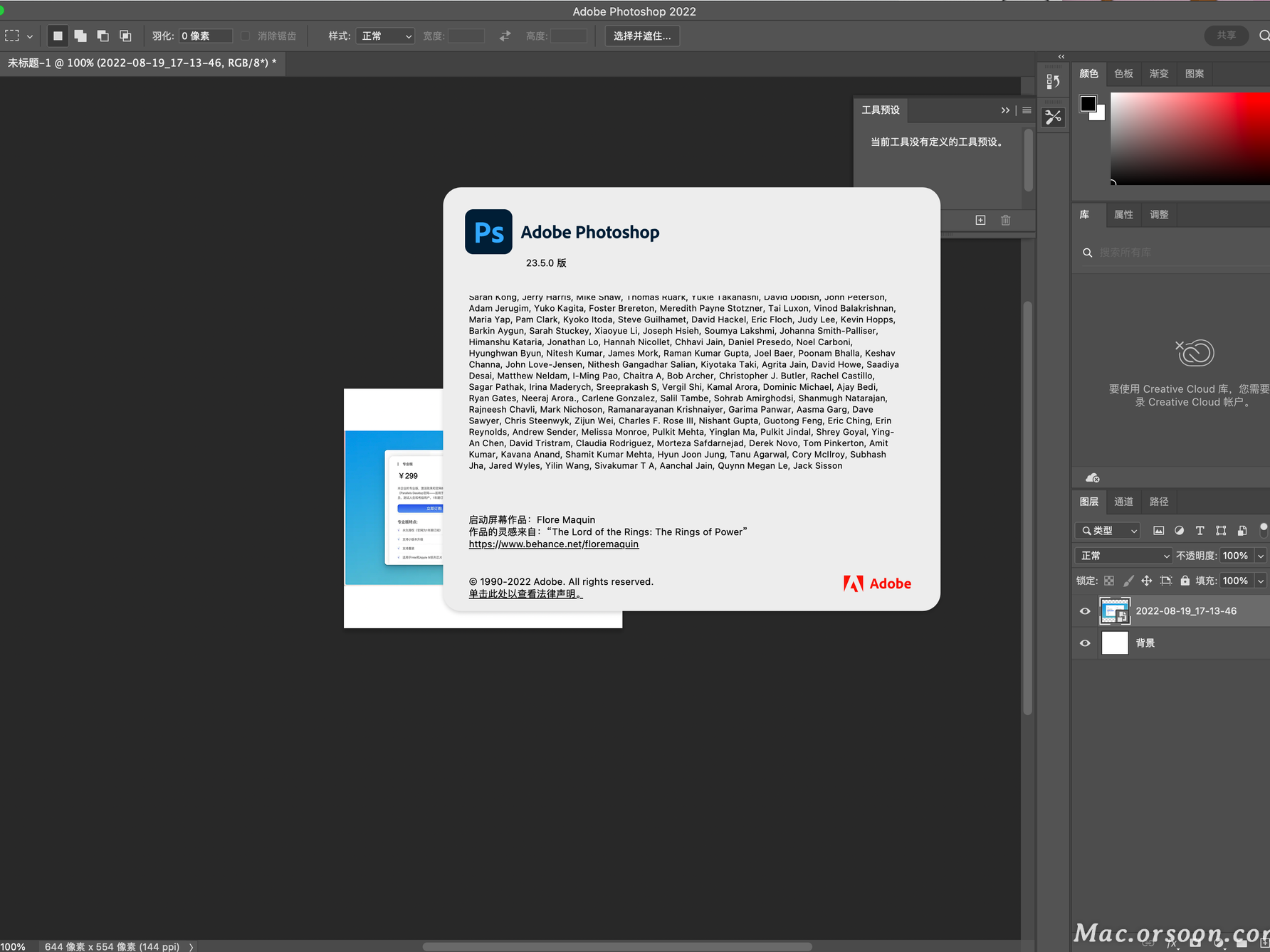The image size is (1270, 952).
Task: Open the blend mode dropdown showing 正常
Action: tap(1123, 556)
